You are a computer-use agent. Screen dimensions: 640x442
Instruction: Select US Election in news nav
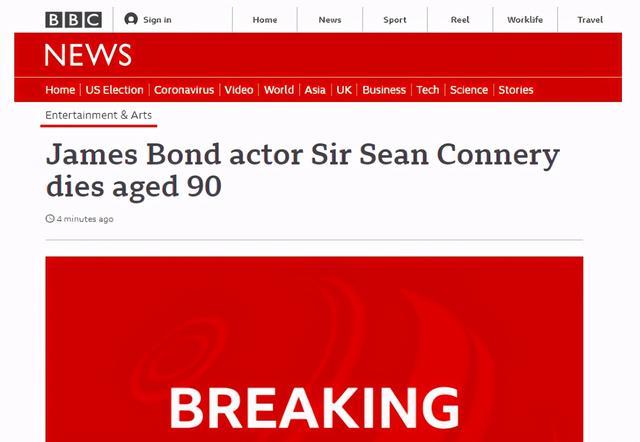coord(114,90)
